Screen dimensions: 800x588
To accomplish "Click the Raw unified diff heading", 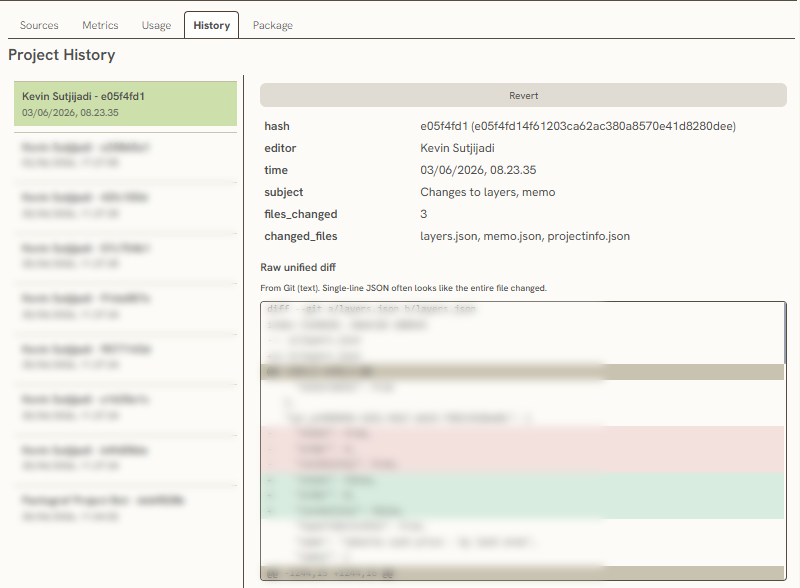I will (x=298, y=267).
